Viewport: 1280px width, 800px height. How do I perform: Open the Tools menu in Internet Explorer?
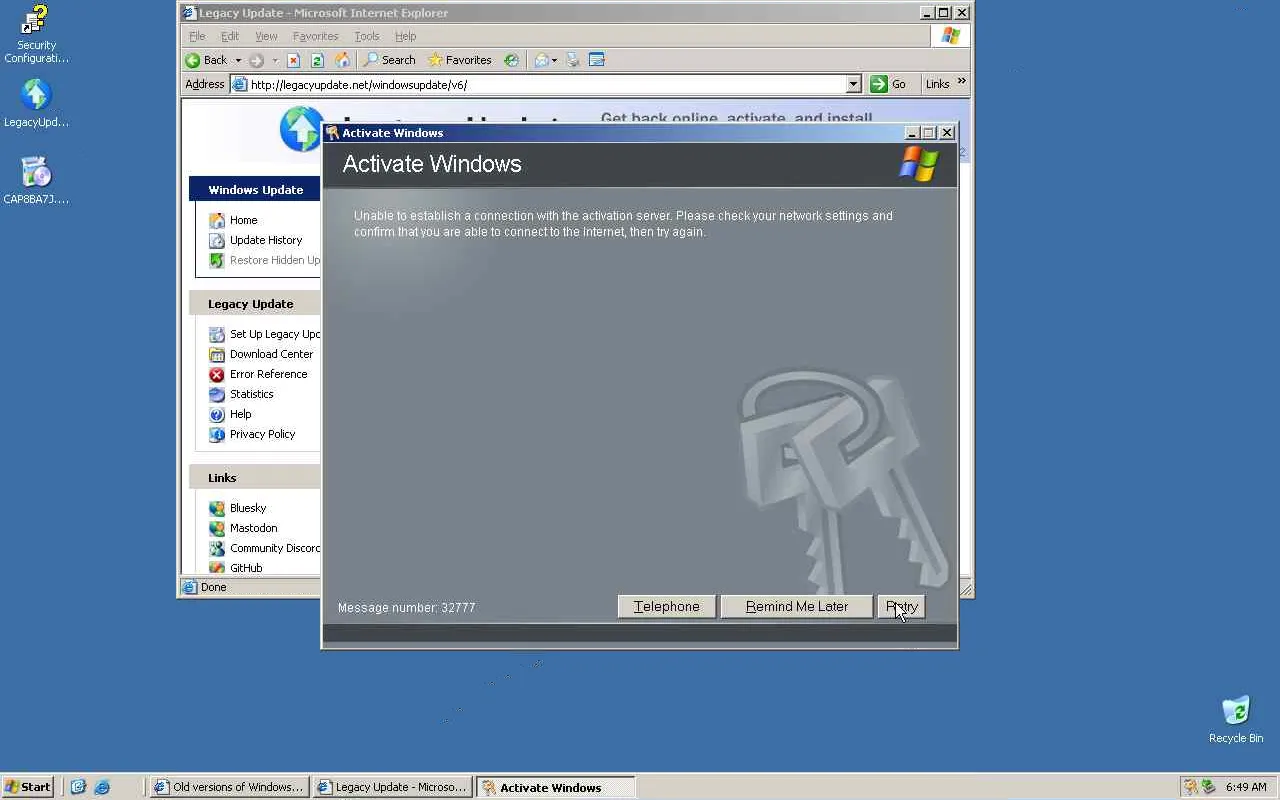click(x=367, y=36)
